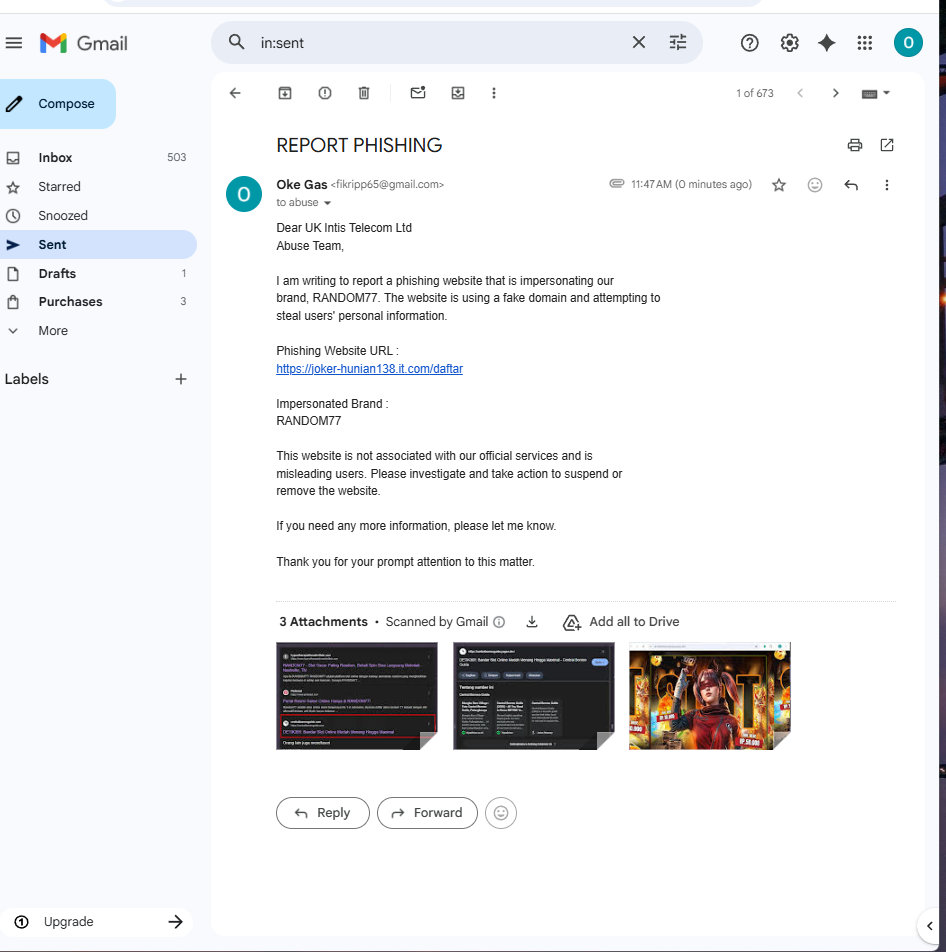Click the '1 of 673' counter
This screenshot has height=952, width=946.
coord(755,93)
